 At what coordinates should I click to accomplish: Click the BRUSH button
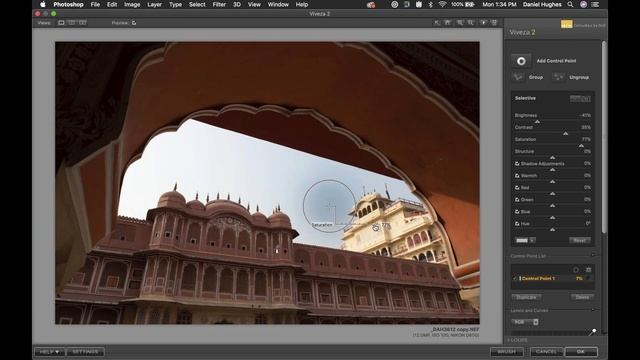point(507,352)
